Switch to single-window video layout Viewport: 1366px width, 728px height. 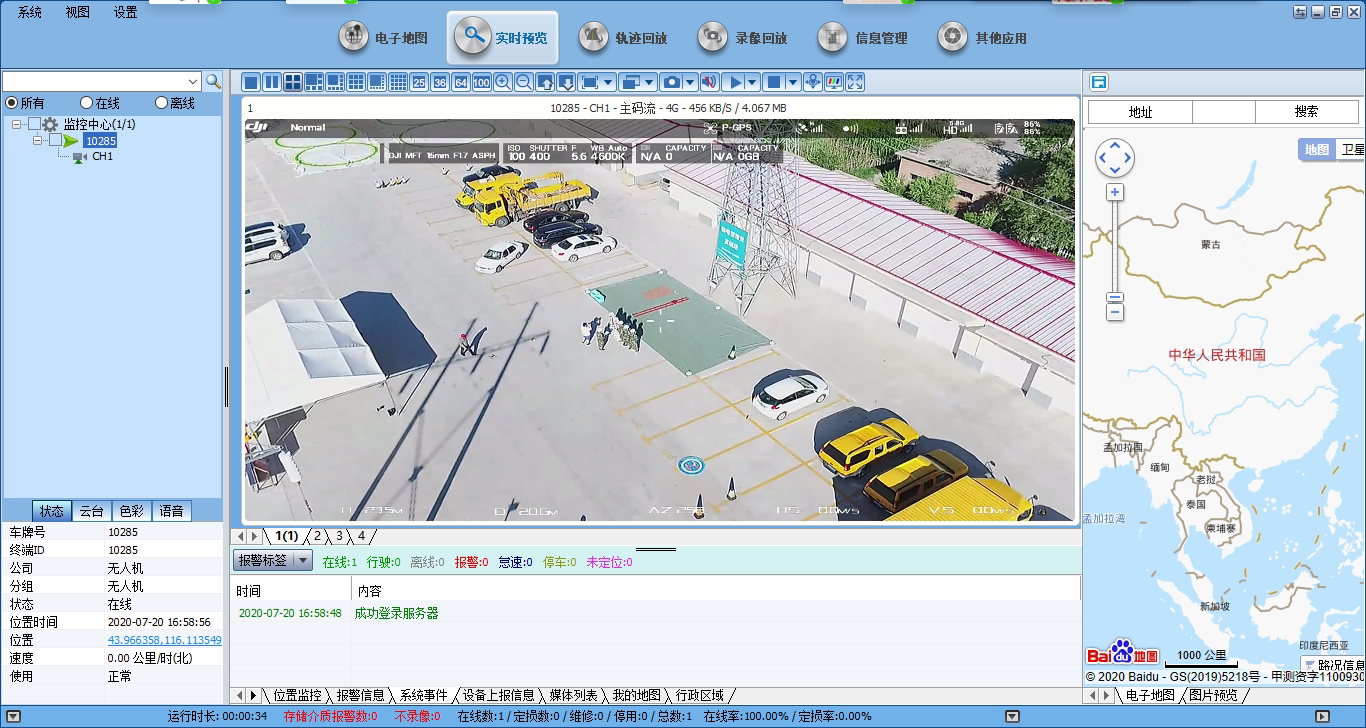pos(251,82)
